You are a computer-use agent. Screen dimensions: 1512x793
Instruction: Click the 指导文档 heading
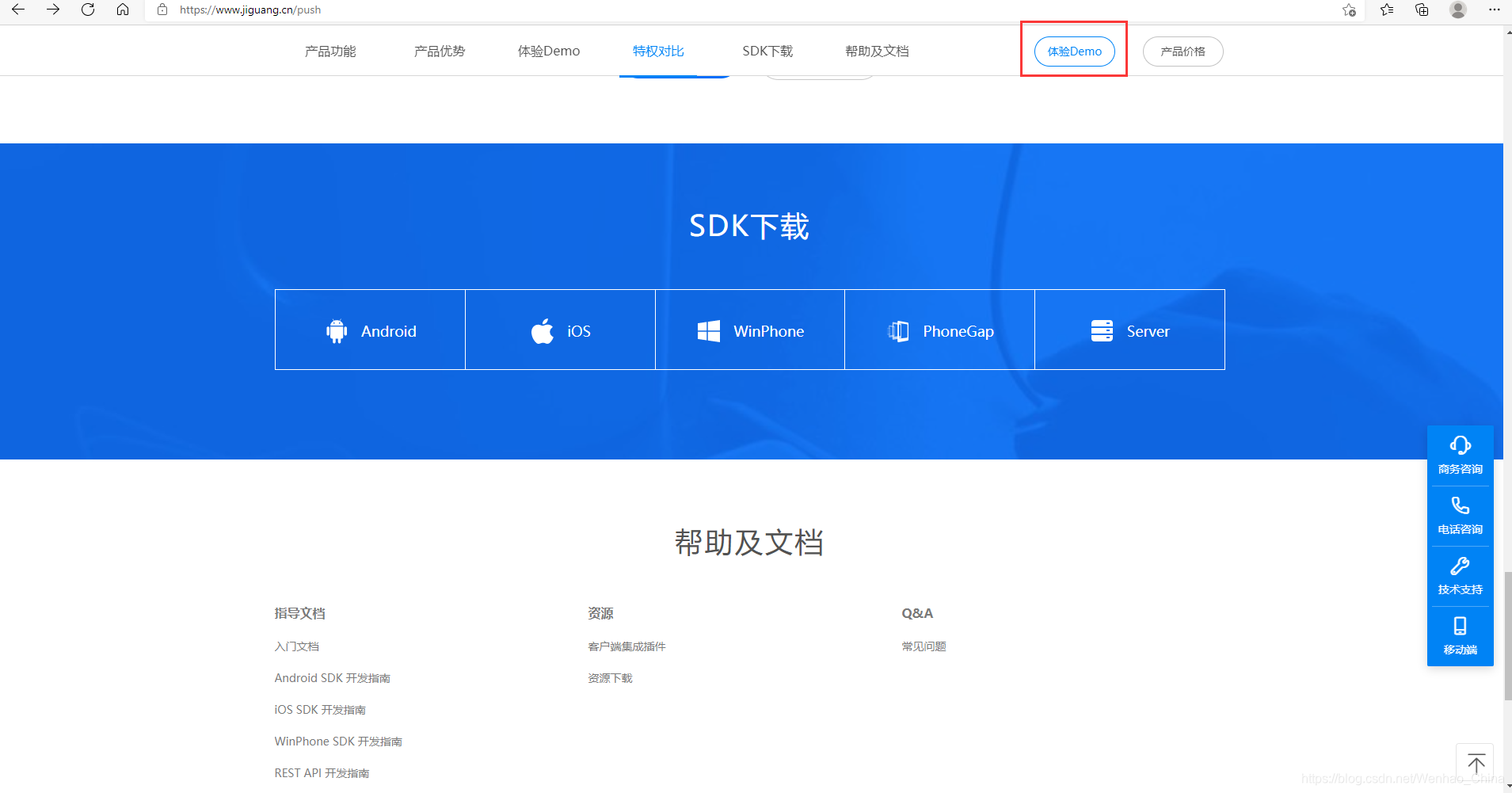click(300, 613)
